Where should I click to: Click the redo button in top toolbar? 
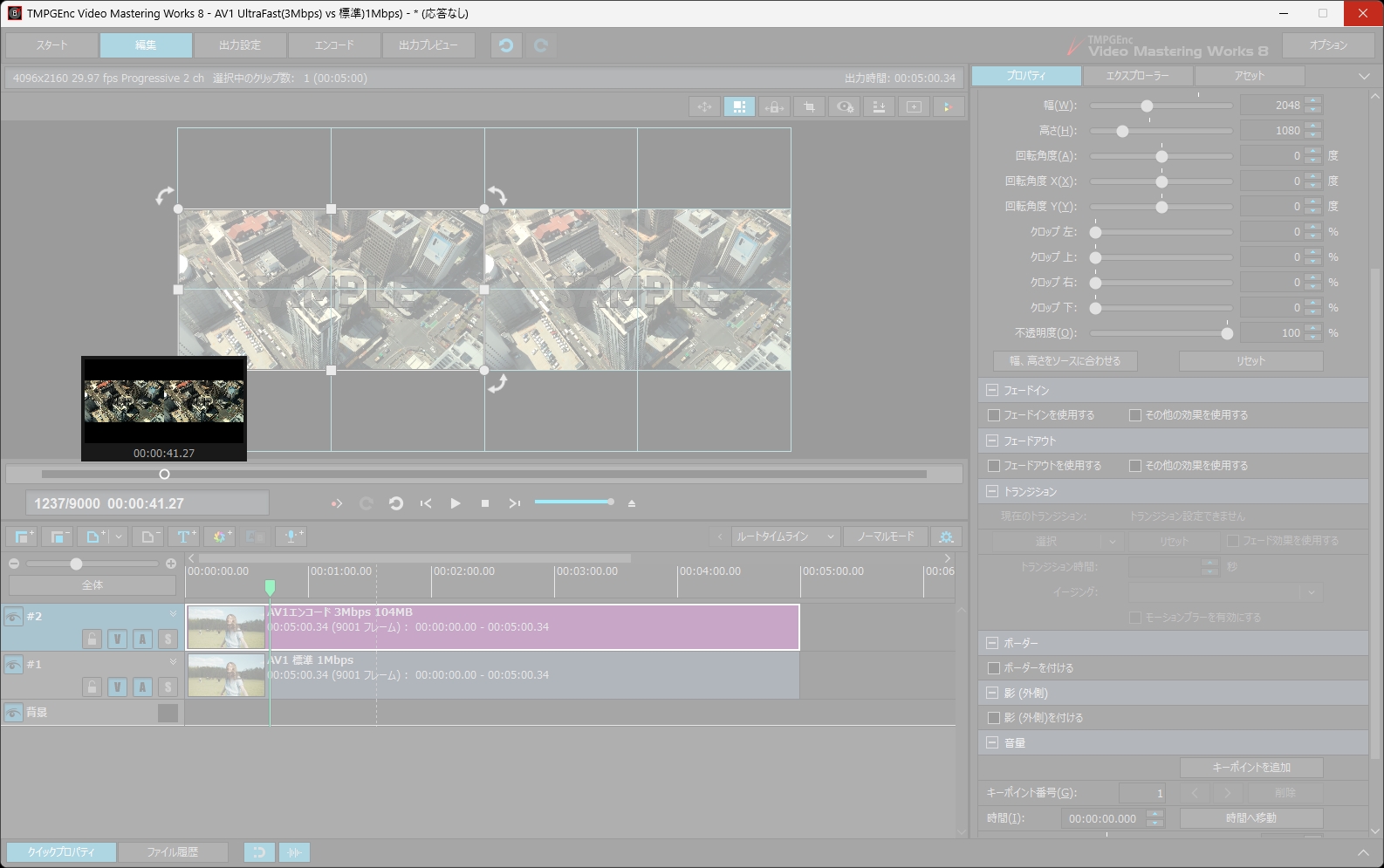point(541,45)
